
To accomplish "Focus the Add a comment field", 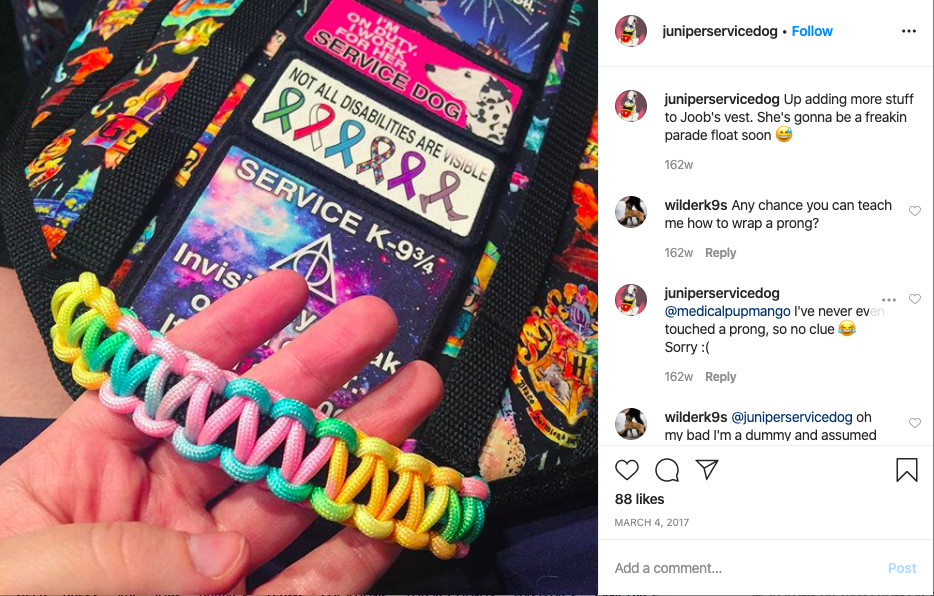I will point(745,568).
